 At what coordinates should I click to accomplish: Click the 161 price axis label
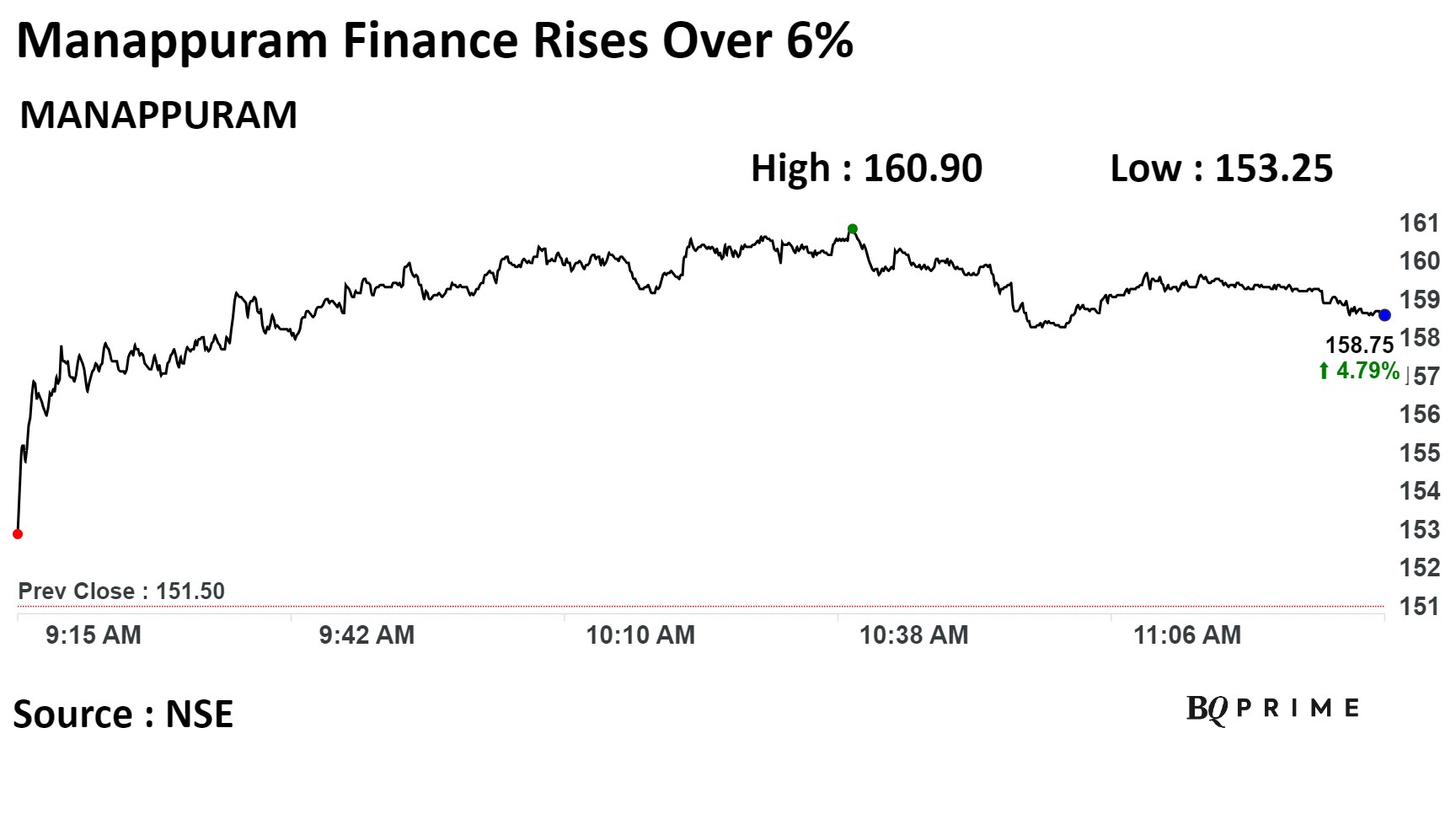1419,222
